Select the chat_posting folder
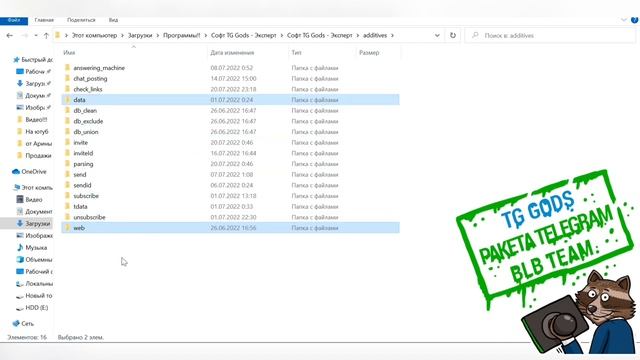The image size is (640, 360). [90, 78]
